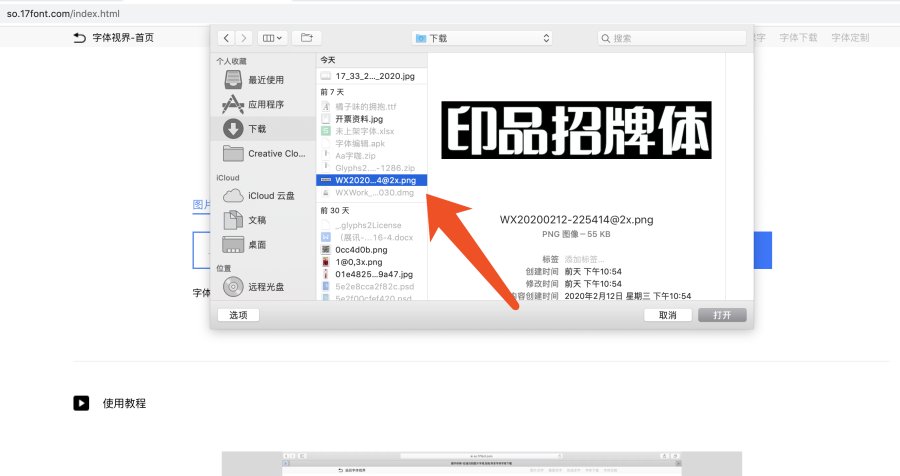Select 最近使用 in the sidebar

click(x=265, y=80)
